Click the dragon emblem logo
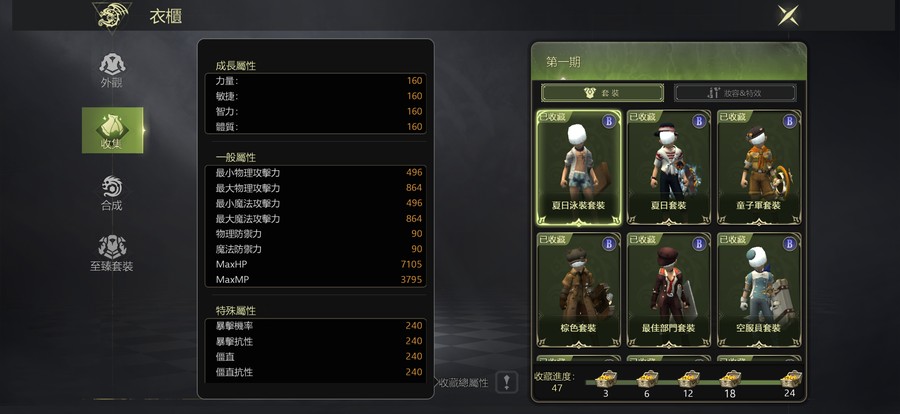The height and width of the screenshot is (414, 900). 111,16
